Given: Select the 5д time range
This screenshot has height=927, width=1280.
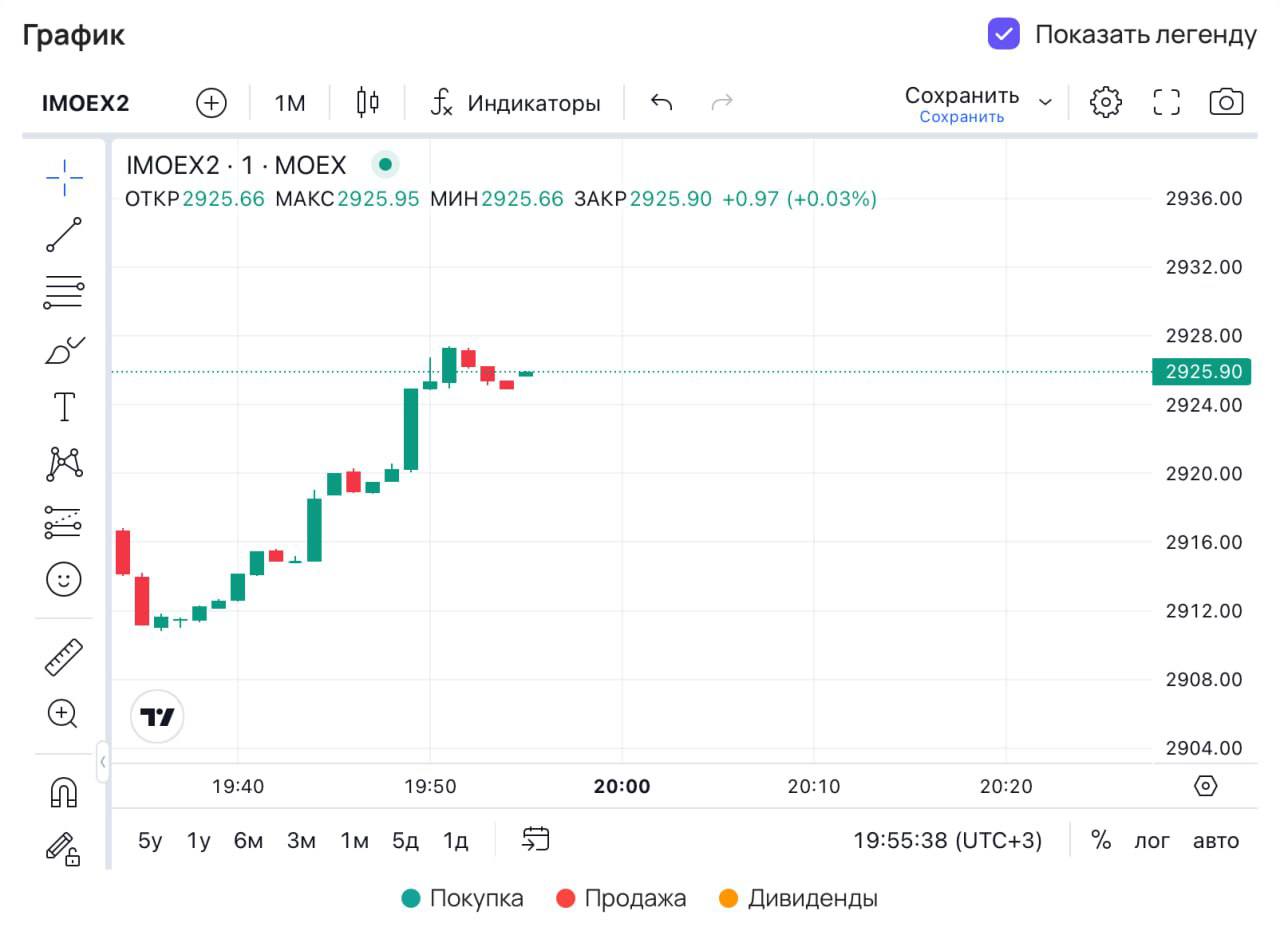Looking at the screenshot, I should coord(405,841).
